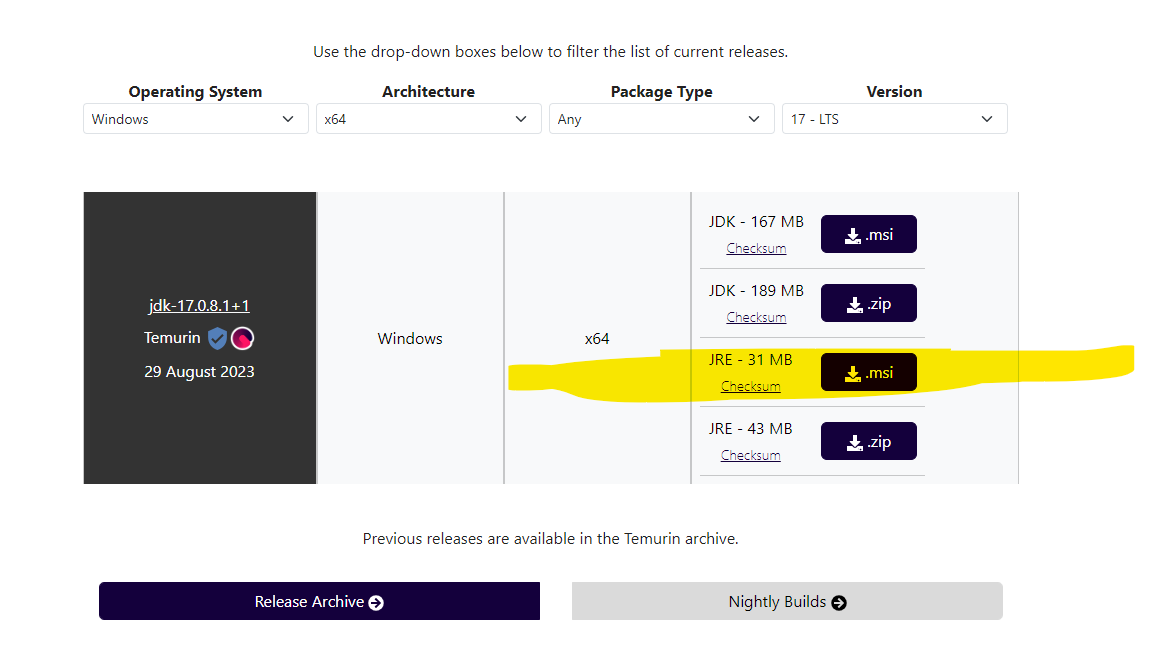
Task: Download the JDK 167 MB .msi installer
Action: pos(868,234)
